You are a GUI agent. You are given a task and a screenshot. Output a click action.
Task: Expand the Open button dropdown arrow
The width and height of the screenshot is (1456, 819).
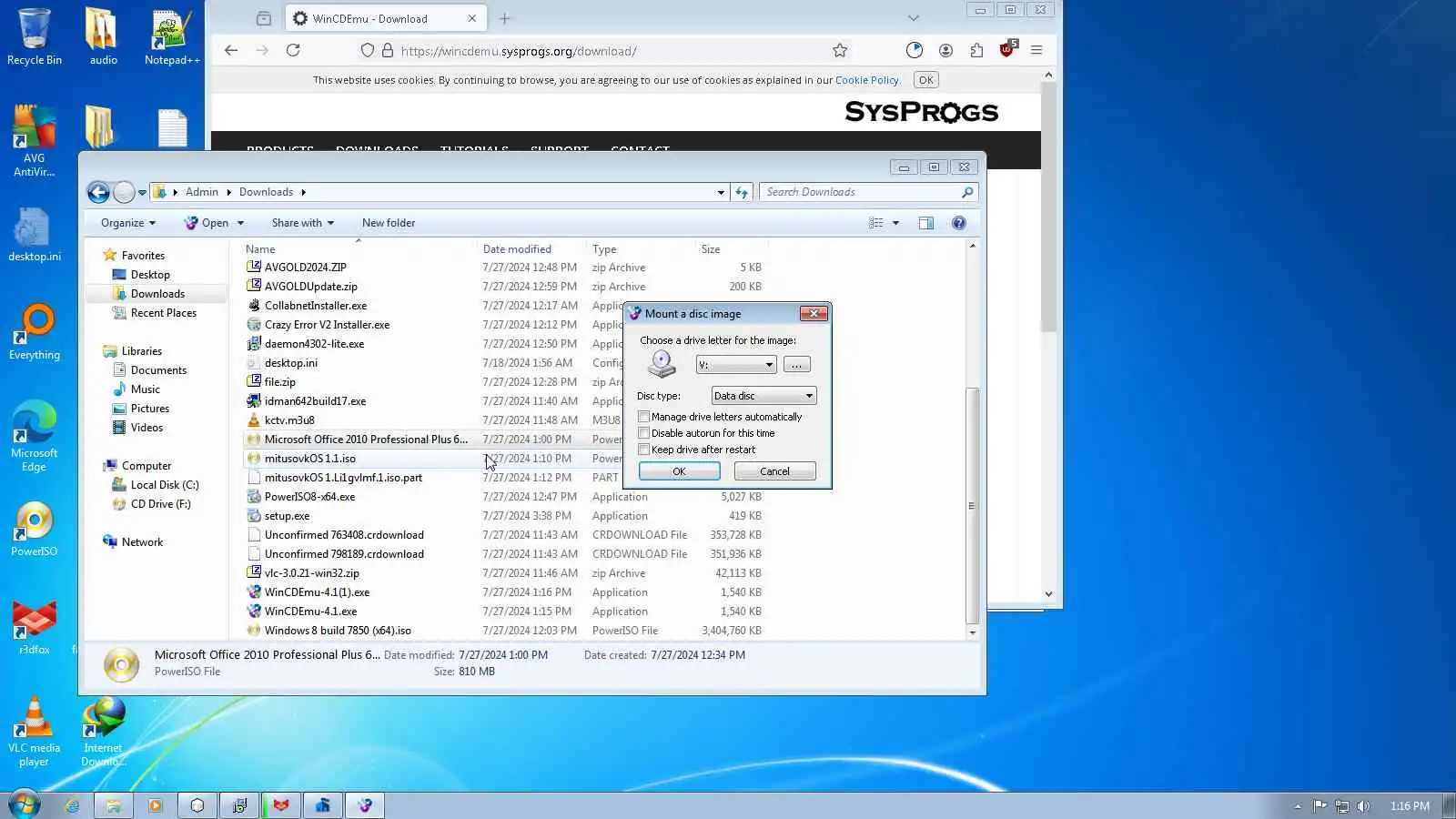coord(240,223)
